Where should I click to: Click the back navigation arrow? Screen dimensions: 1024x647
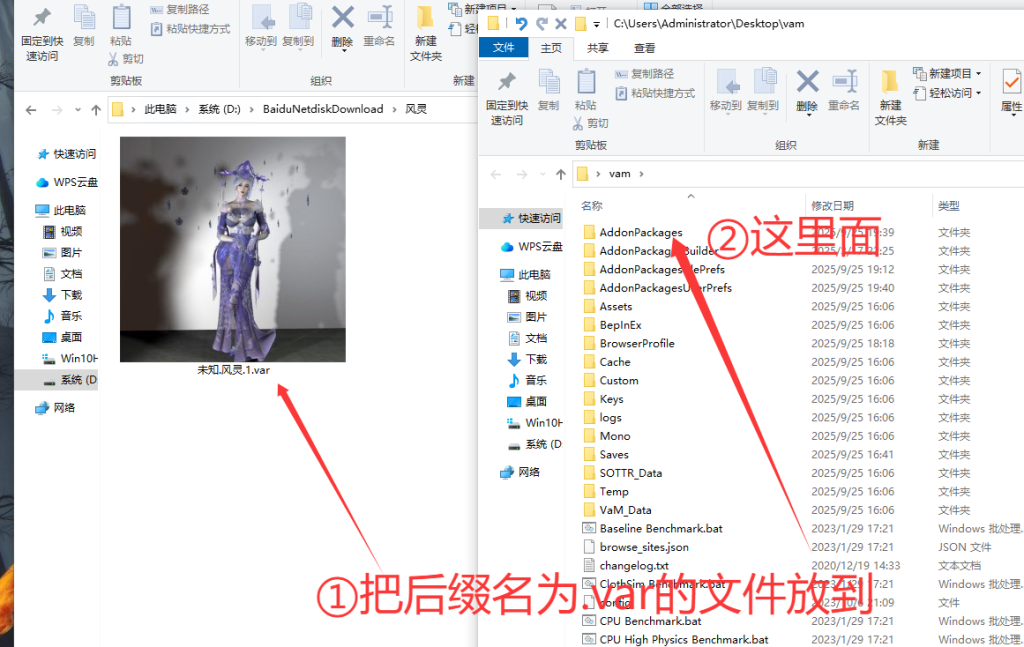(x=495, y=173)
